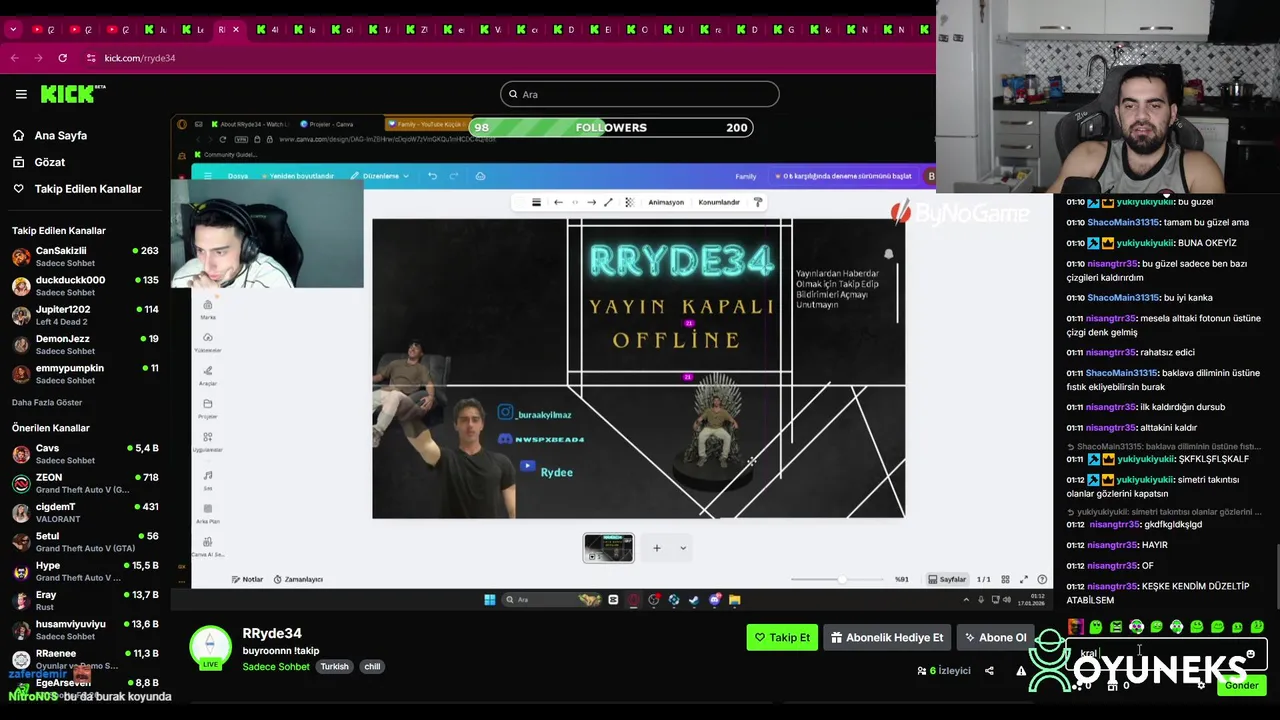
Task: Expand Canva add page options chevron
Action: (683, 548)
